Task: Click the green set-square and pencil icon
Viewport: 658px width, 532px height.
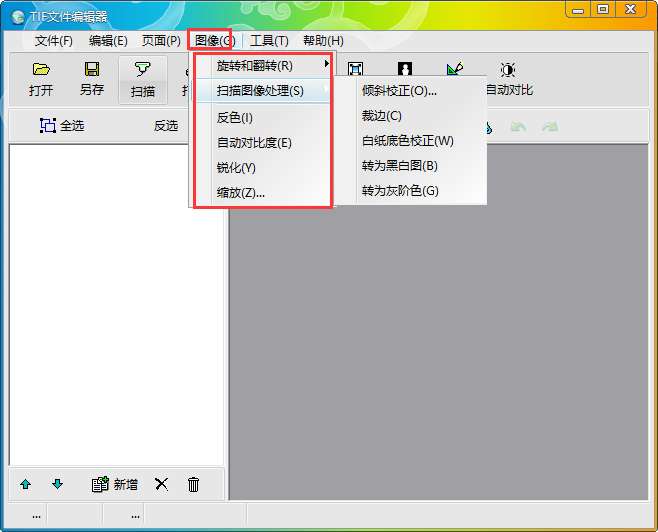Action: 455,69
